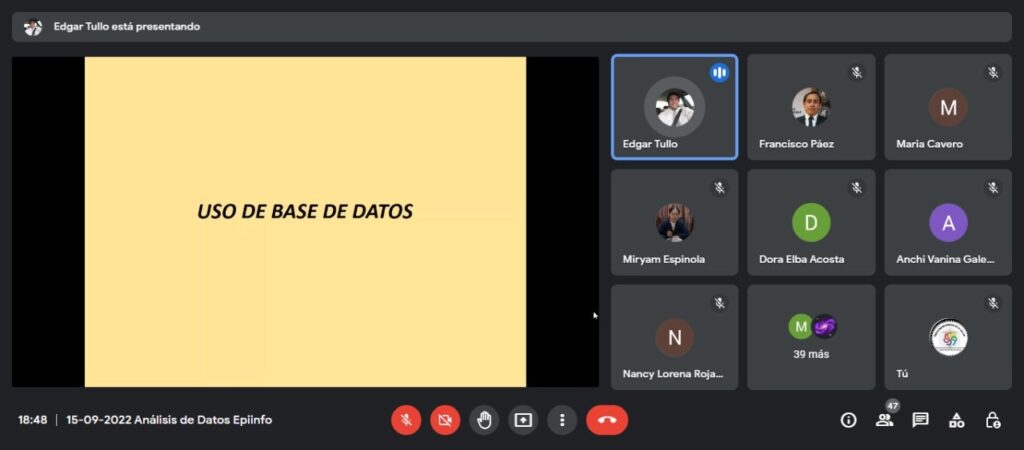Unmute the microphone in the call controls
The image size is (1024, 450).
tap(406, 420)
